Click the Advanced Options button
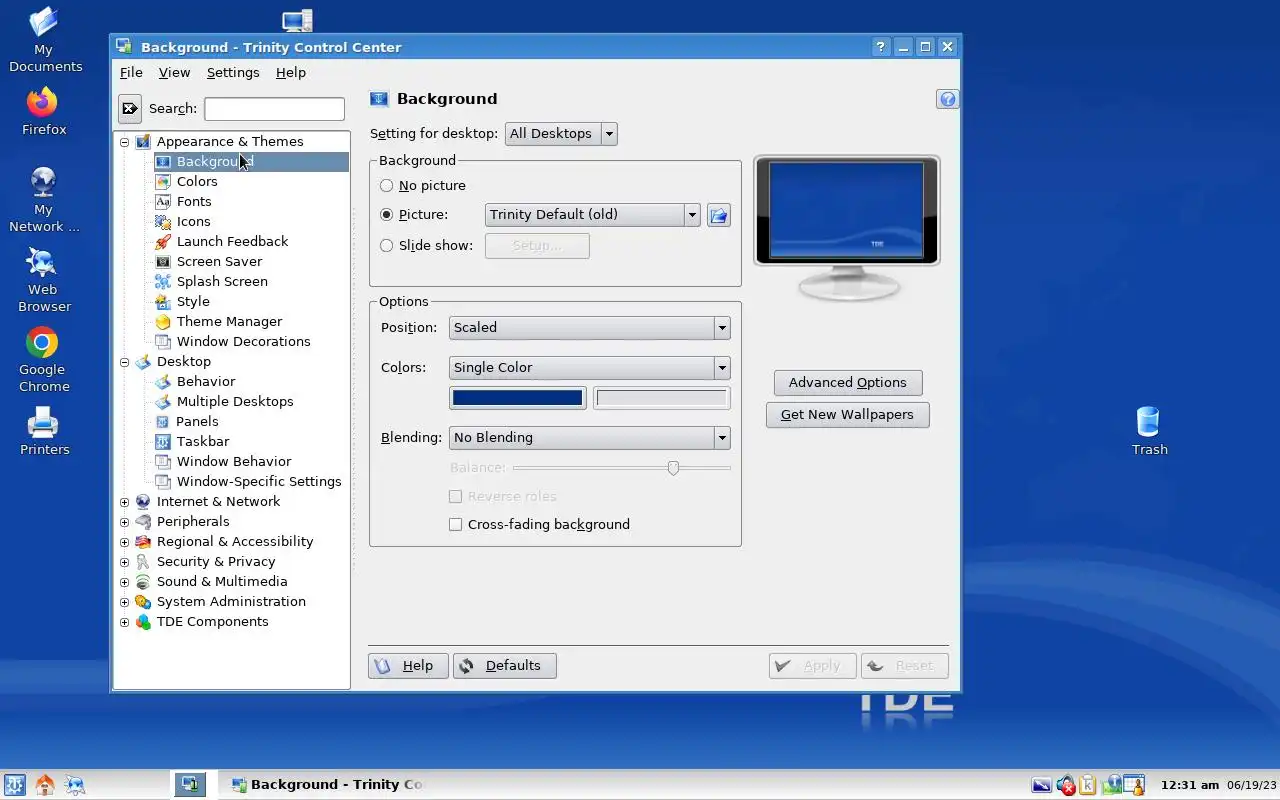 pyautogui.click(x=848, y=383)
